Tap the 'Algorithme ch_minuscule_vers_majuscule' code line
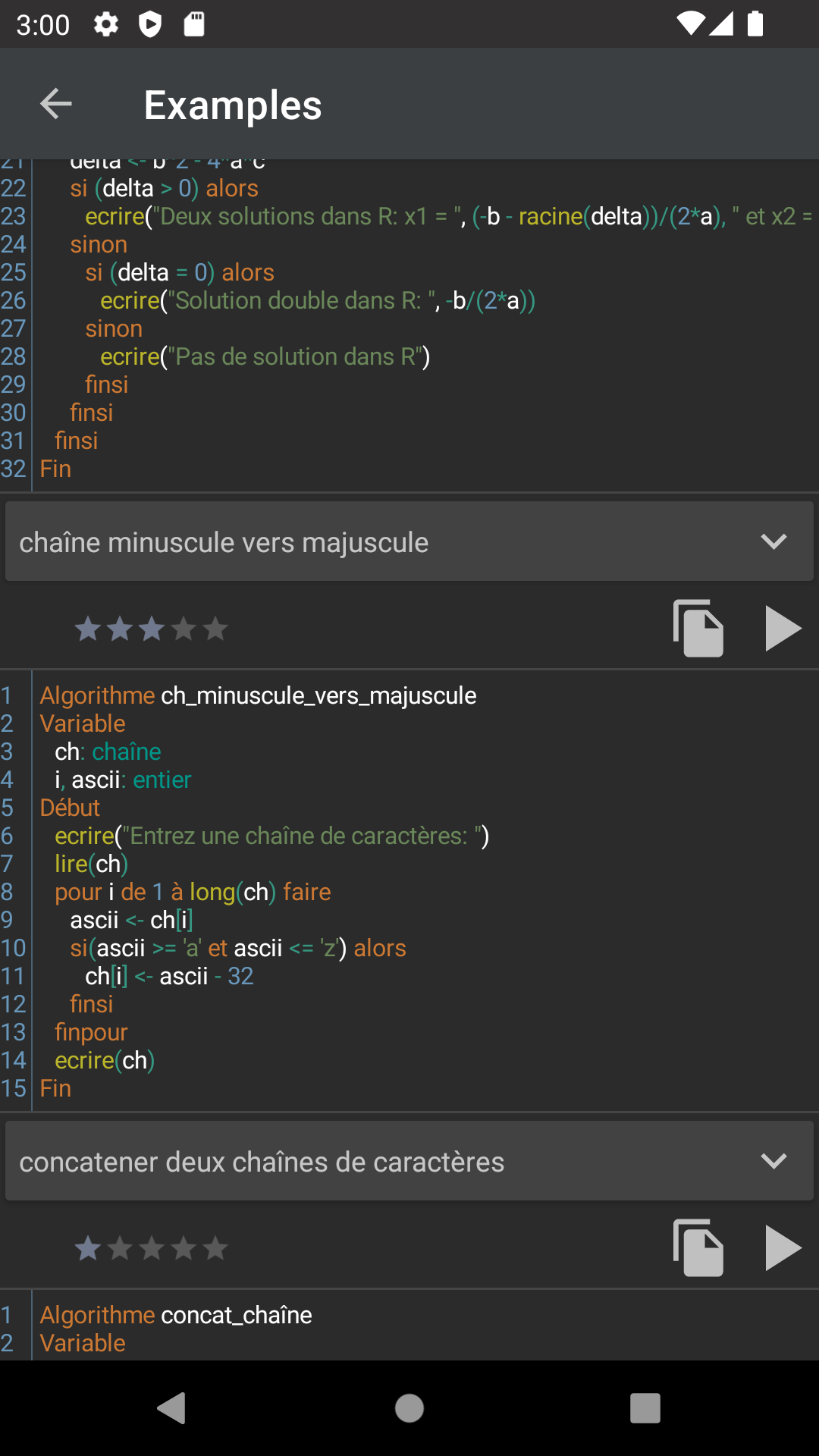Screen dimensions: 819x1456 (x=258, y=695)
